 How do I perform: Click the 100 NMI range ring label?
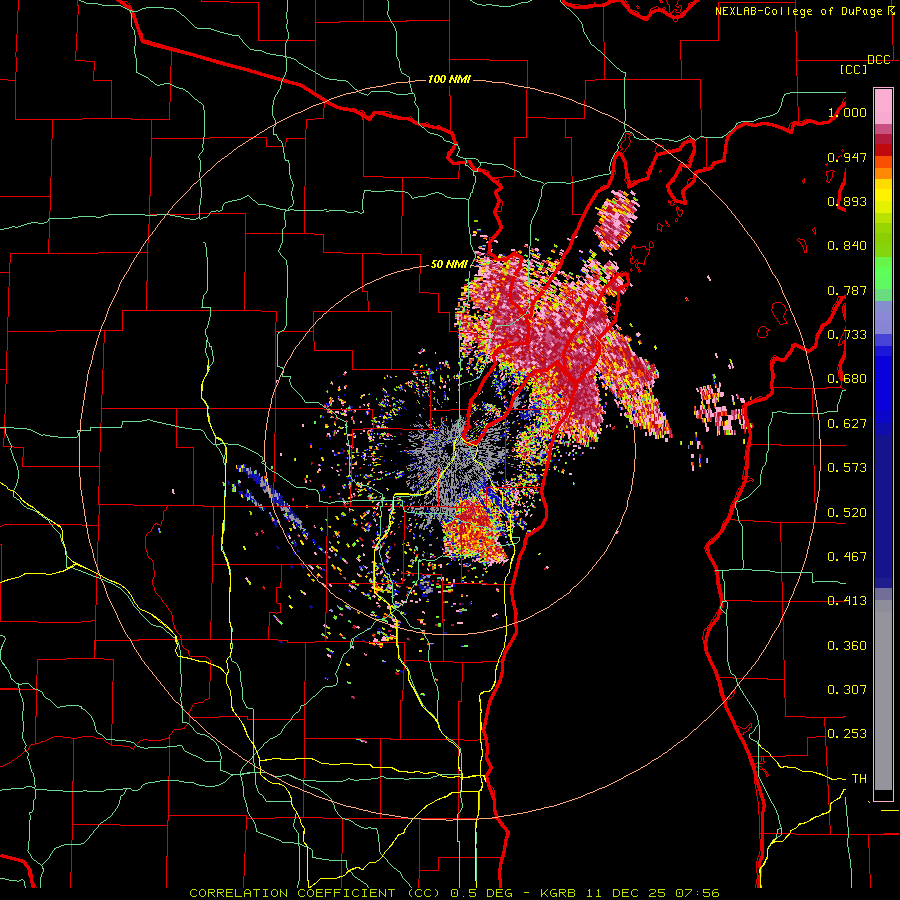(x=449, y=79)
